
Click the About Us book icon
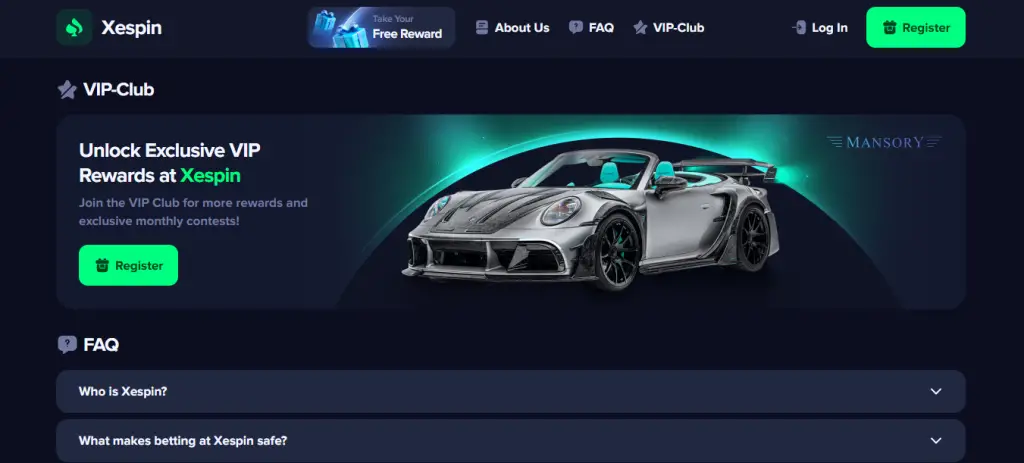coord(482,27)
